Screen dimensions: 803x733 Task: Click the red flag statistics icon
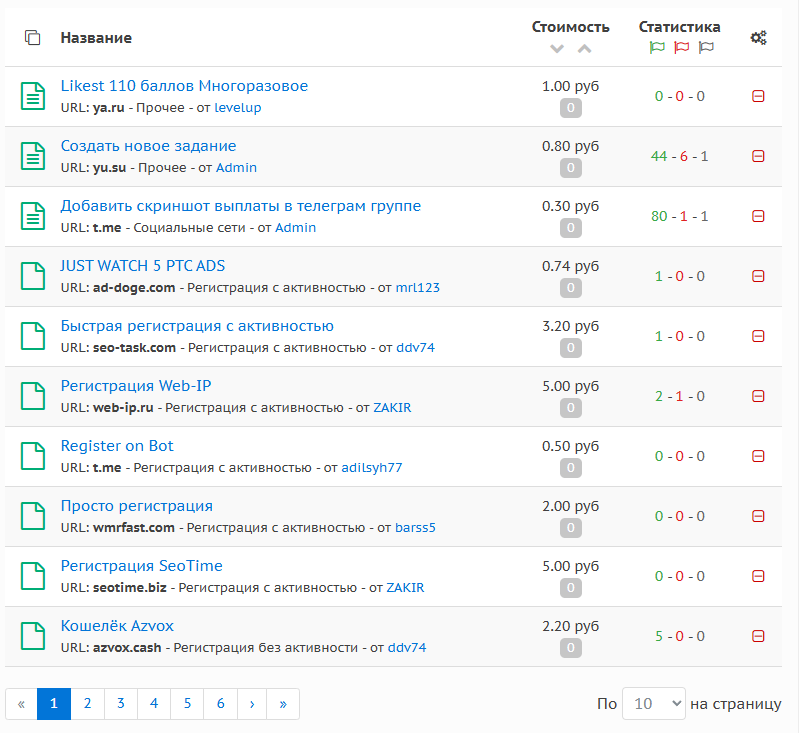pyautogui.click(x=681, y=47)
